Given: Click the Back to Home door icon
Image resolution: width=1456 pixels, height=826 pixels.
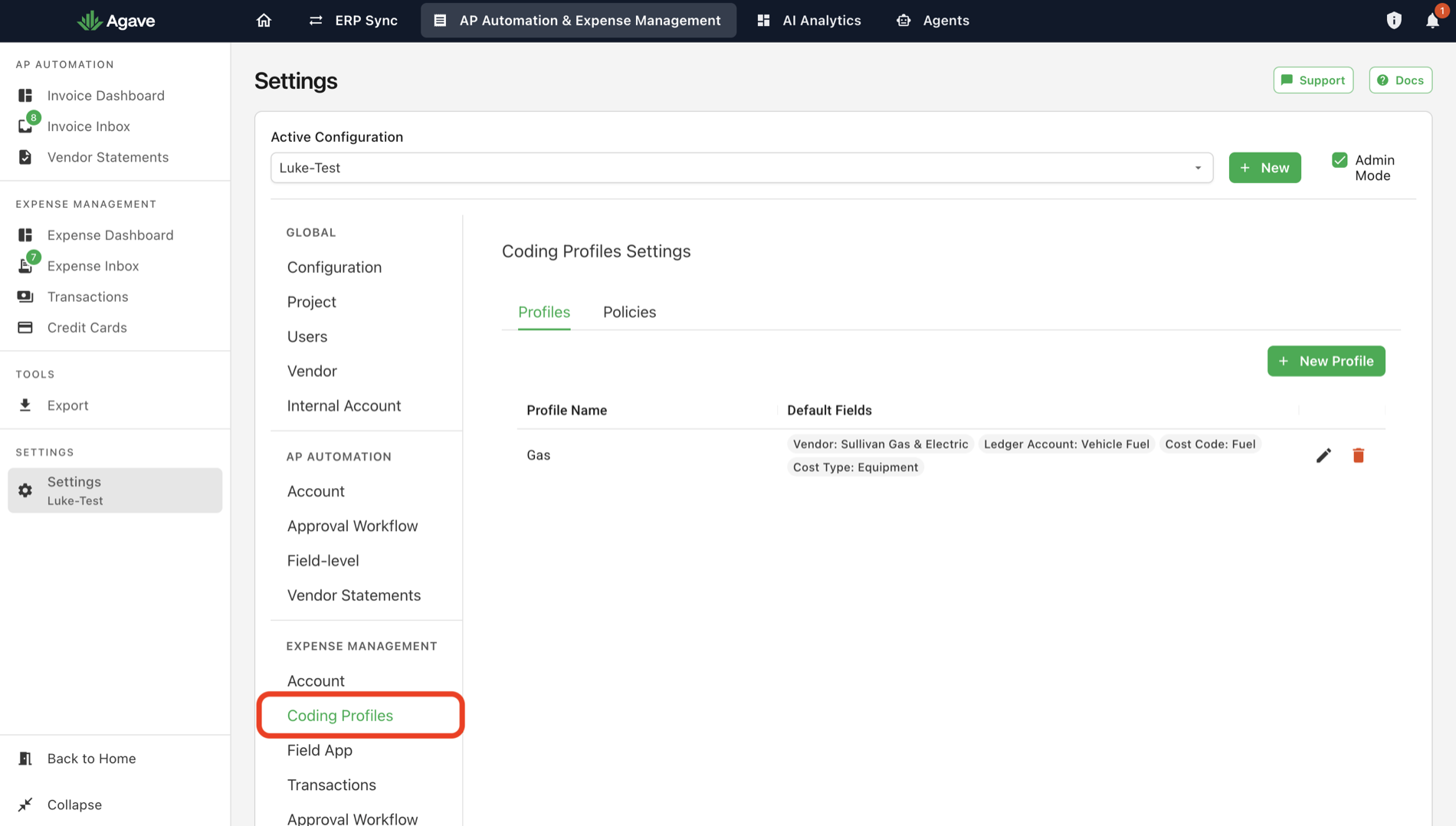Looking at the screenshot, I should coord(25,759).
